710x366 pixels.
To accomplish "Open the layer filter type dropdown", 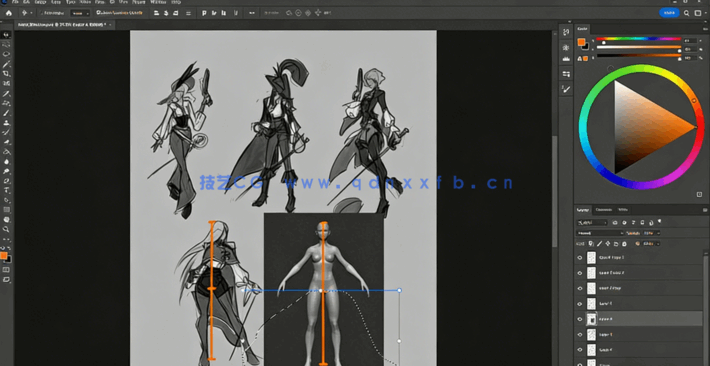I will [x=592, y=222].
